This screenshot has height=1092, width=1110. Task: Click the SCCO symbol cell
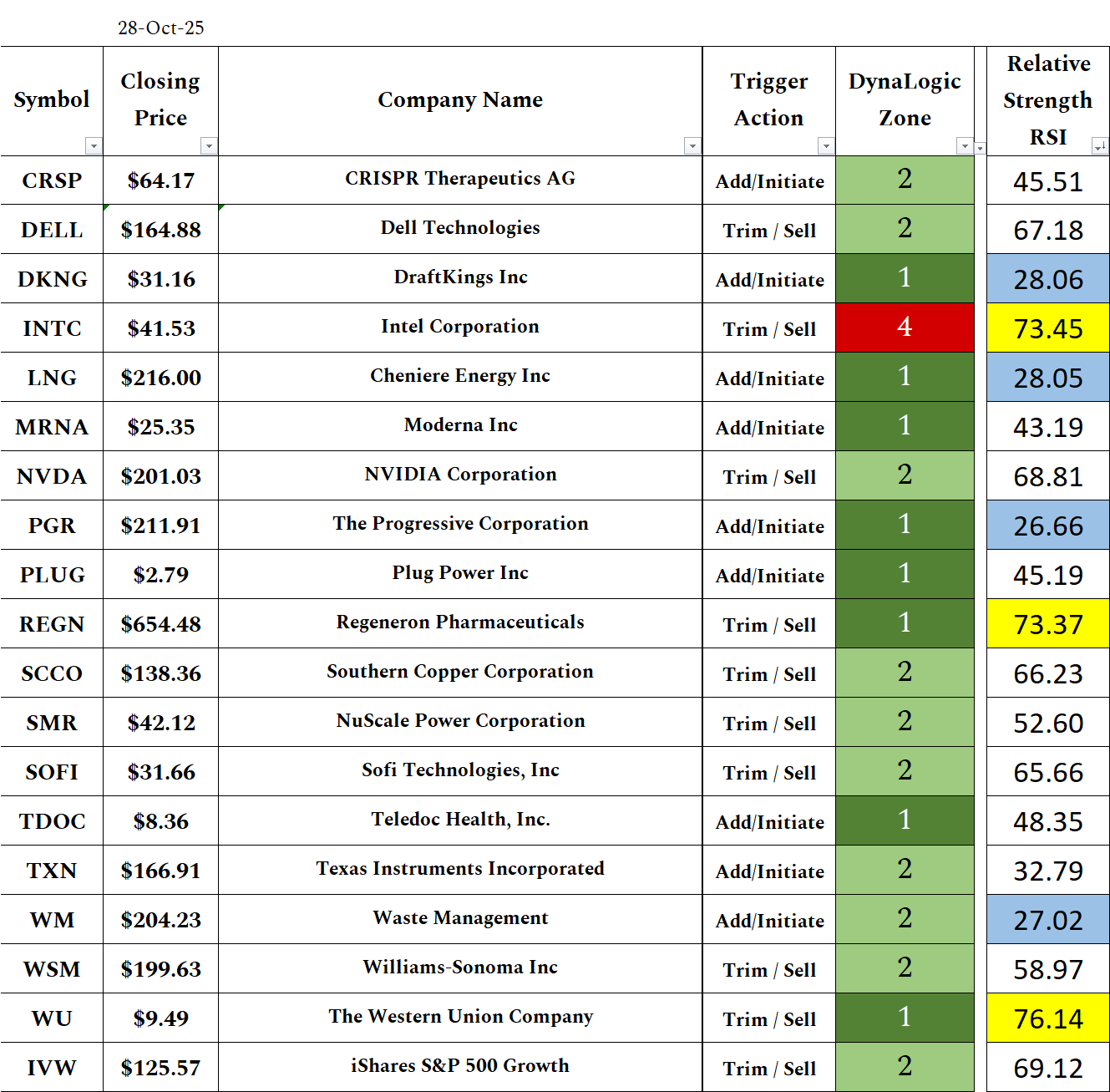52,673
